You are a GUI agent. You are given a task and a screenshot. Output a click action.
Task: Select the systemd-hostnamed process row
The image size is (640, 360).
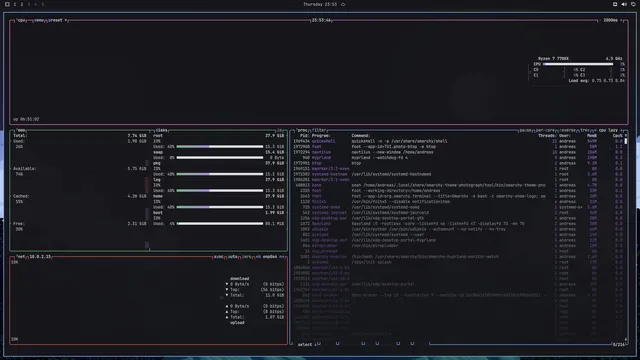[x=458, y=174]
